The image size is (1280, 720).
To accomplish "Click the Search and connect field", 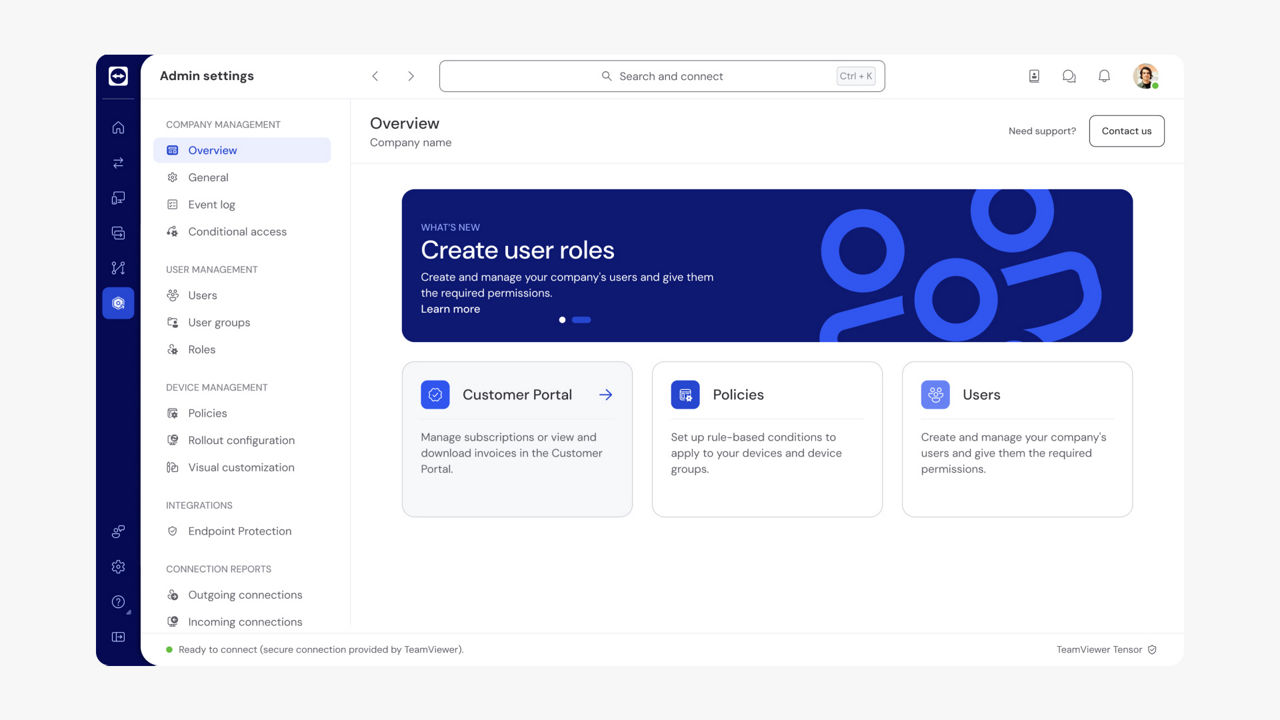I will (662, 76).
